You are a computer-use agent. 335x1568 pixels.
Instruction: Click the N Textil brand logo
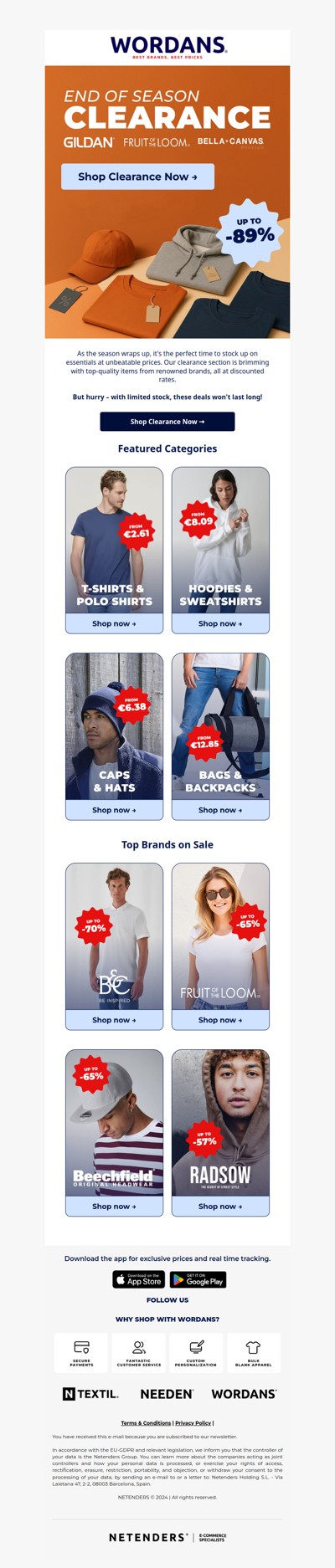click(x=90, y=1394)
